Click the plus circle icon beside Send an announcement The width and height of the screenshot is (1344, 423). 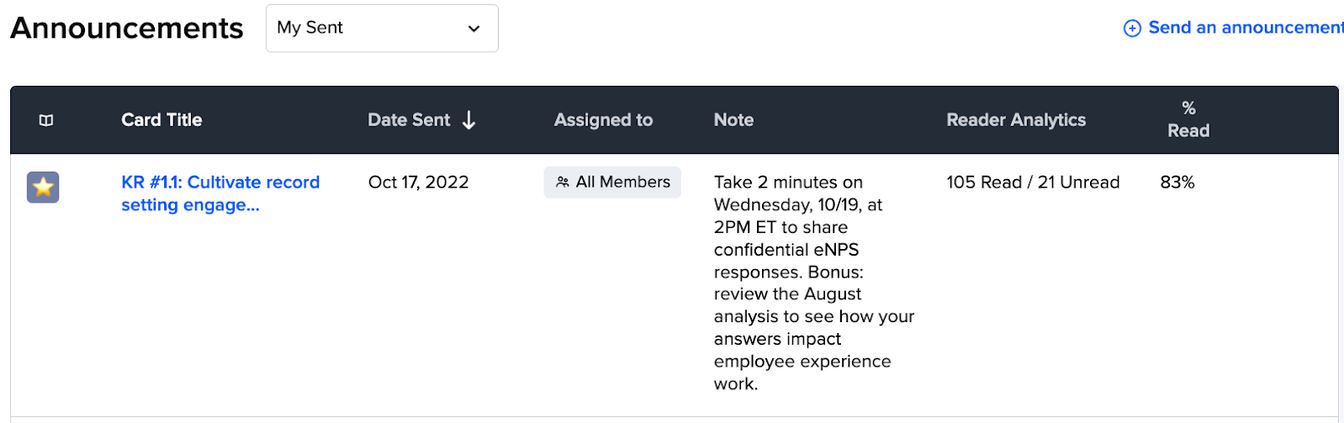[1132, 28]
